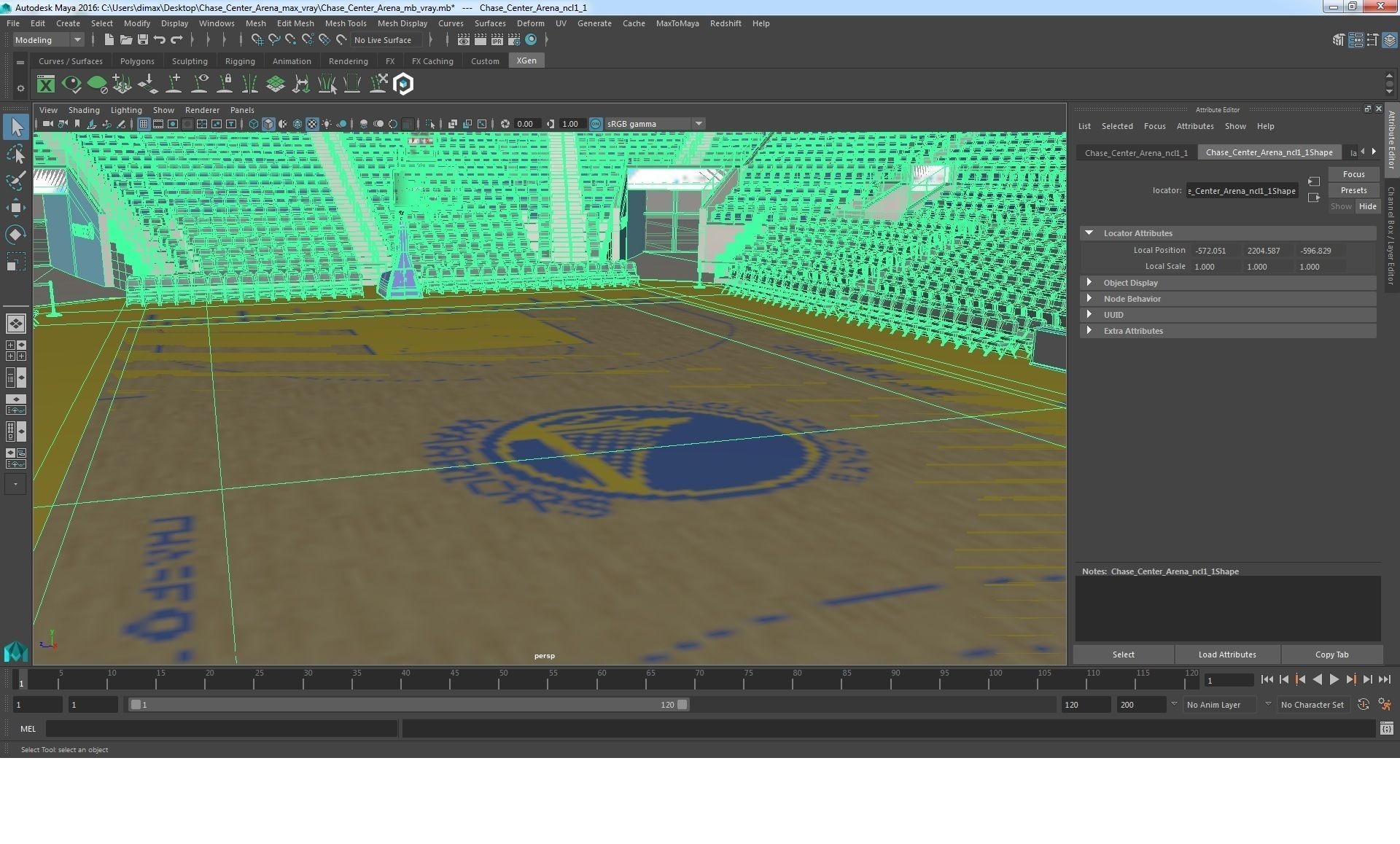The height and width of the screenshot is (844, 1400).
Task: Click the Save scene icon
Action: coord(143,40)
